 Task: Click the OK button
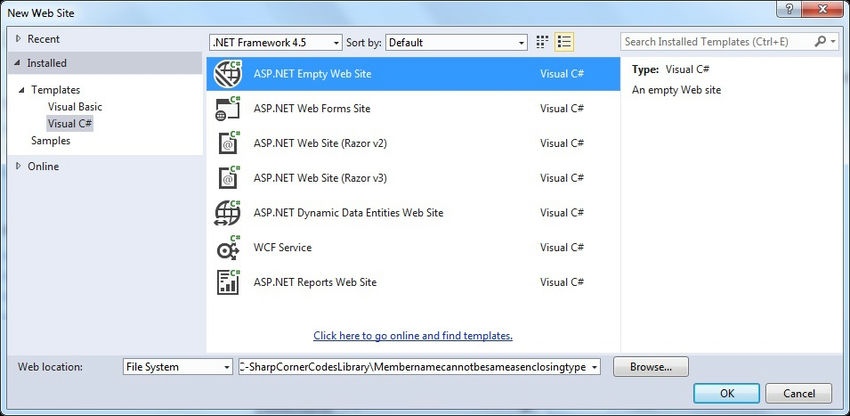tap(727, 393)
